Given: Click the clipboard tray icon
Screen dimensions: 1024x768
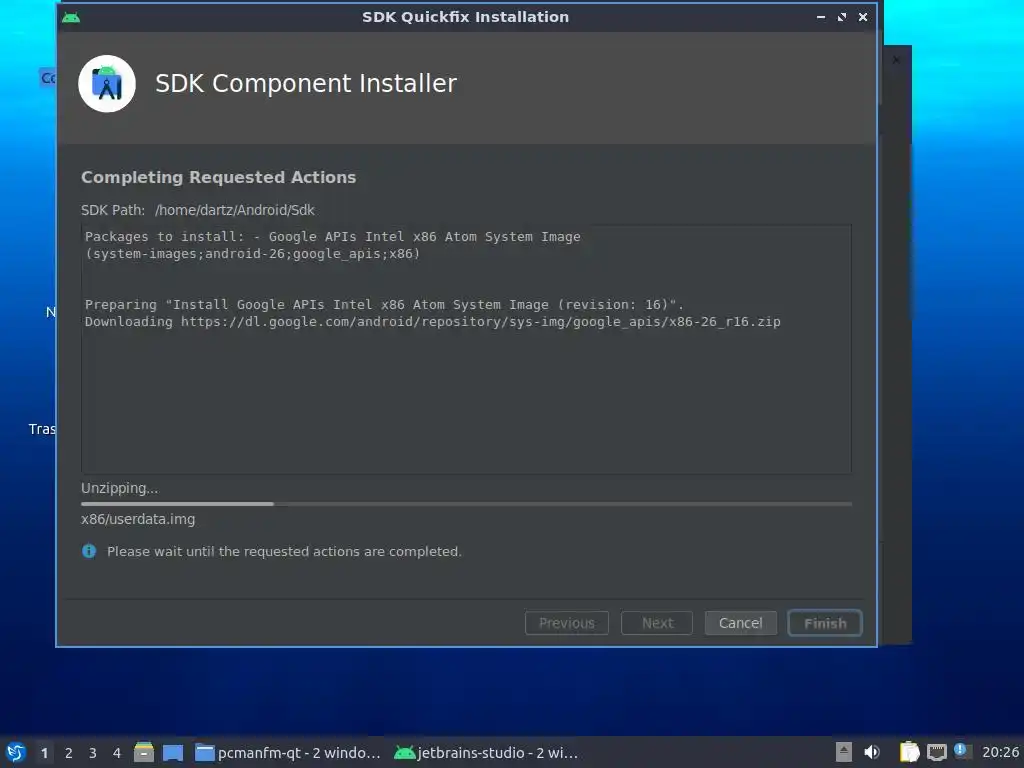Looking at the screenshot, I should [909, 752].
